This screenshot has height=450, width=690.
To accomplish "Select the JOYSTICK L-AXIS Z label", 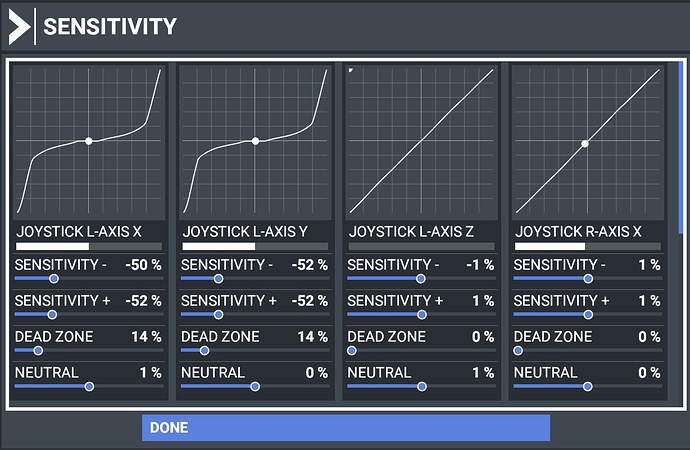I will (411, 232).
